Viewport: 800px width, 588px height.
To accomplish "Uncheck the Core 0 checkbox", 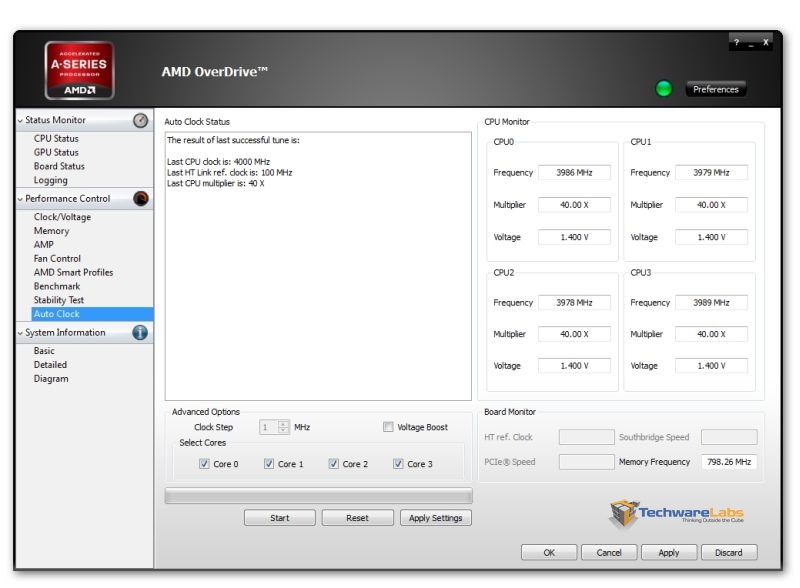I will coord(204,463).
